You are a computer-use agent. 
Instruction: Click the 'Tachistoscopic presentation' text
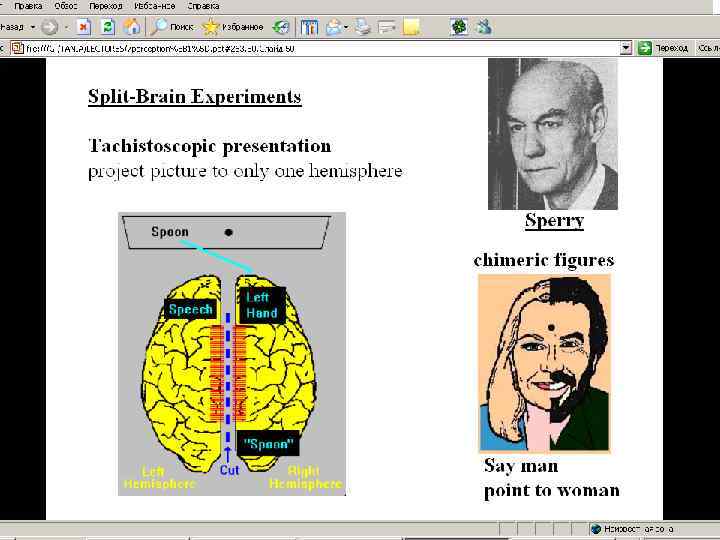pyautogui.click(x=209, y=146)
